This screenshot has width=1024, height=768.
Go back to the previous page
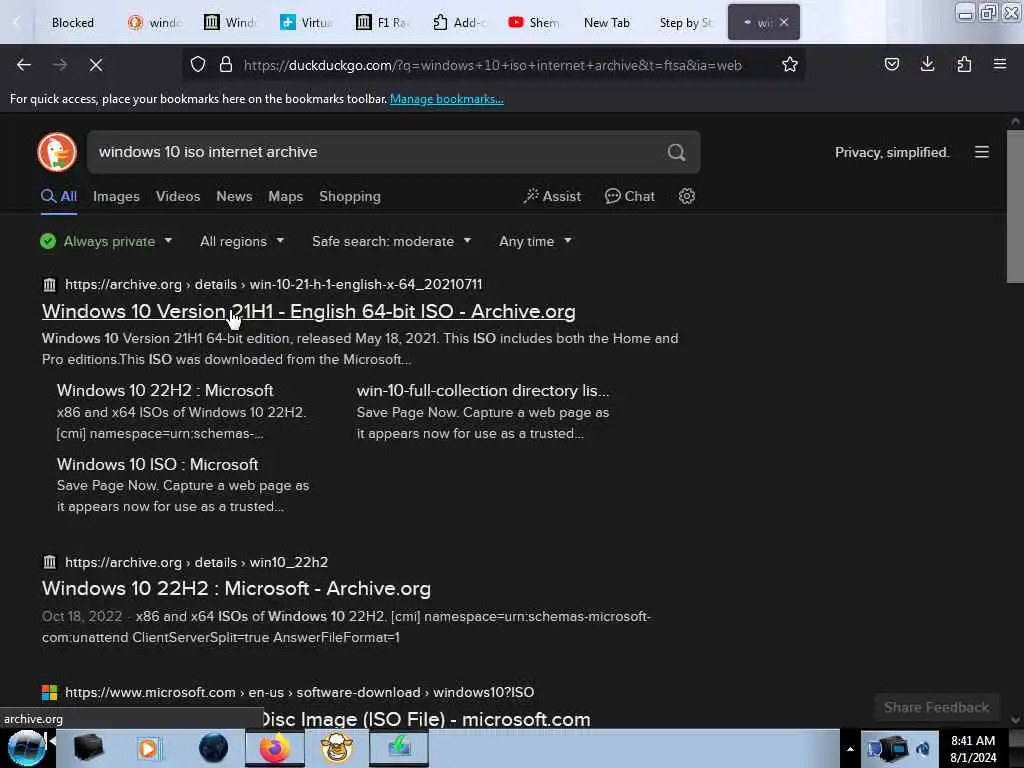point(24,65)
